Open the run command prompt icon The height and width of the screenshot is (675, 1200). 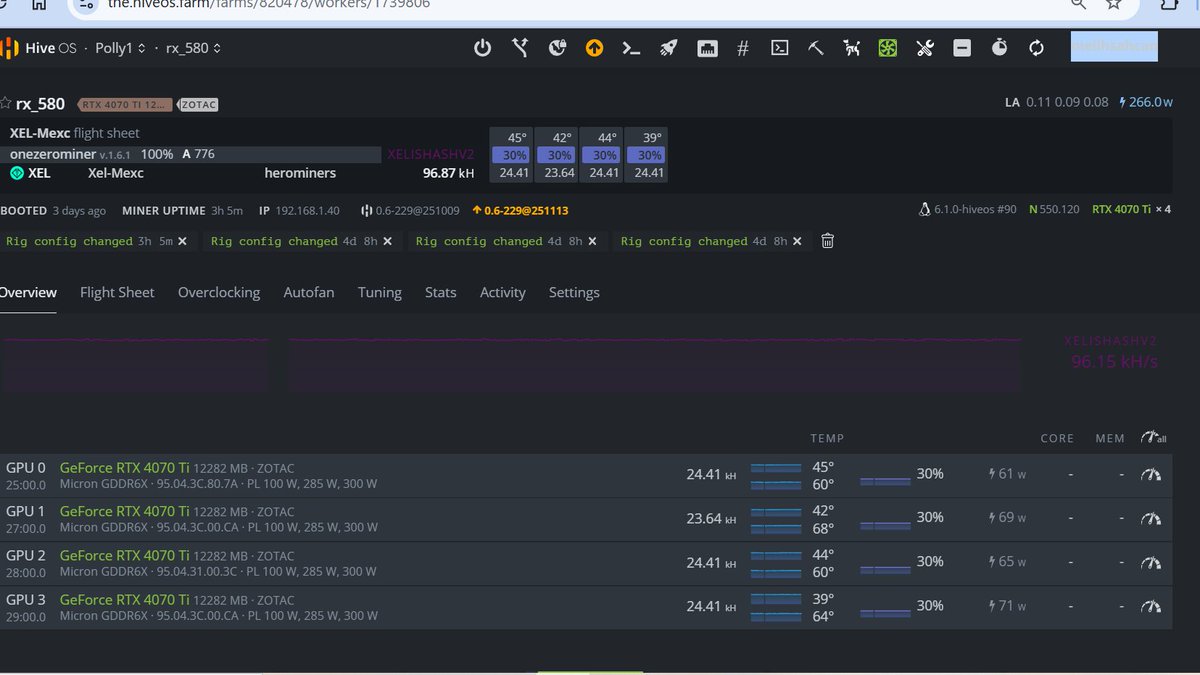point(631,47)
